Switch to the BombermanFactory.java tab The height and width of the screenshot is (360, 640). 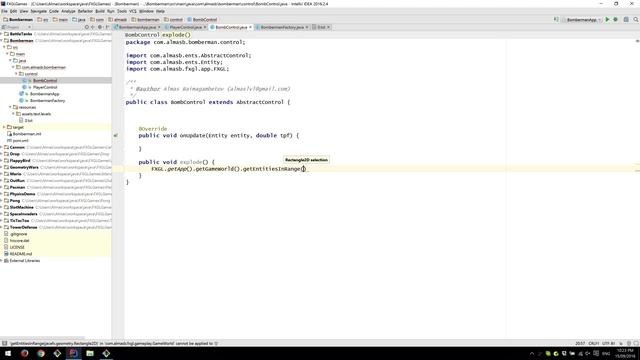281,27
